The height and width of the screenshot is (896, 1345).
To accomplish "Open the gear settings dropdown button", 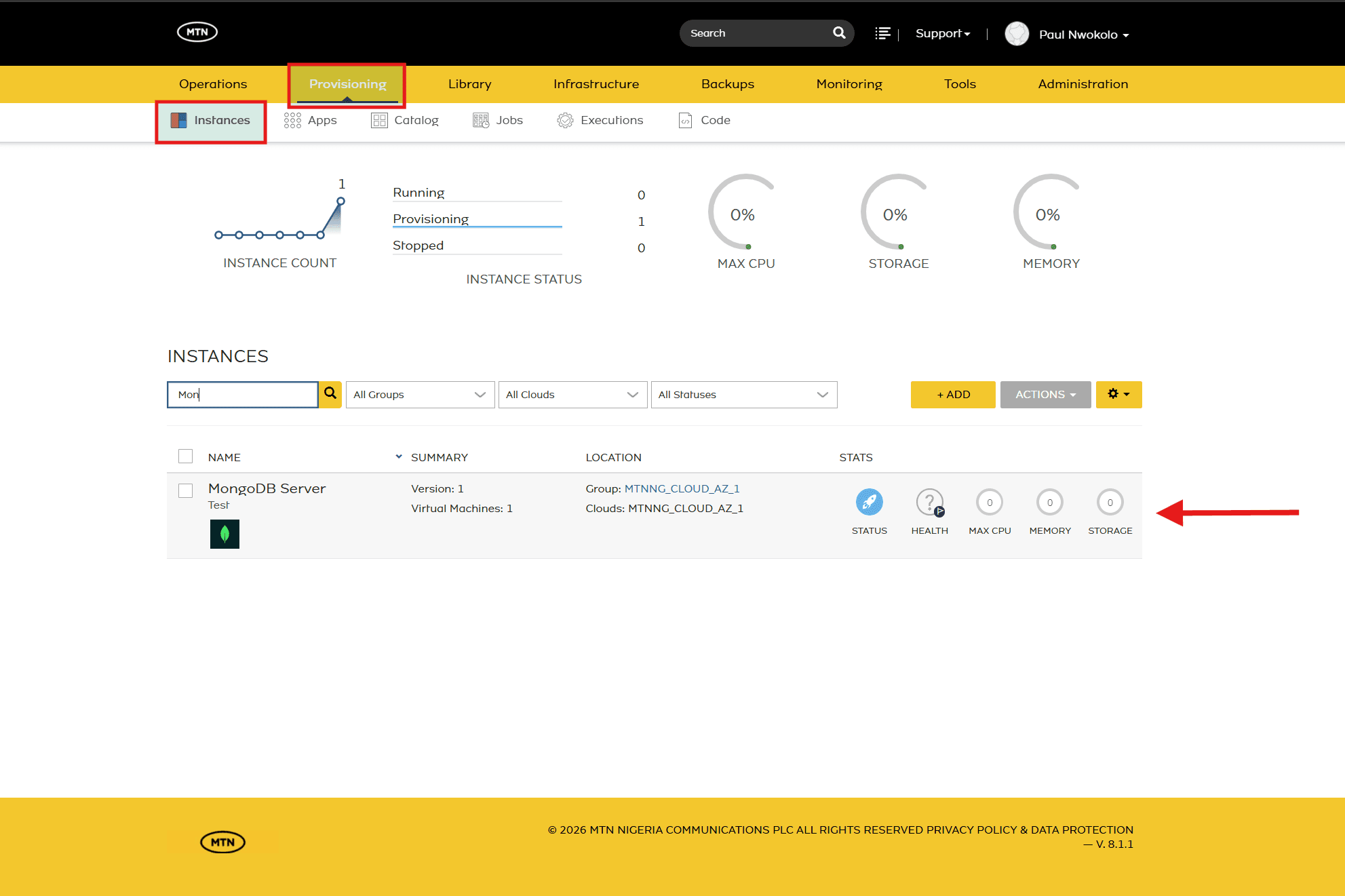I will coord(1119,395).
